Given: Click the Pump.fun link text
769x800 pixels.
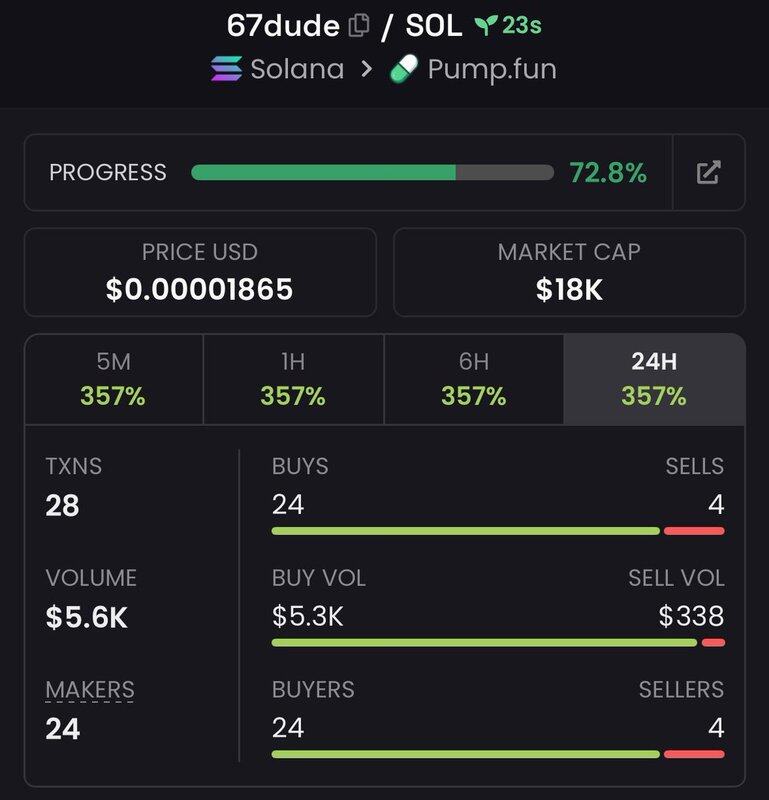Looking at the screenshot, I should coord(491,69).
